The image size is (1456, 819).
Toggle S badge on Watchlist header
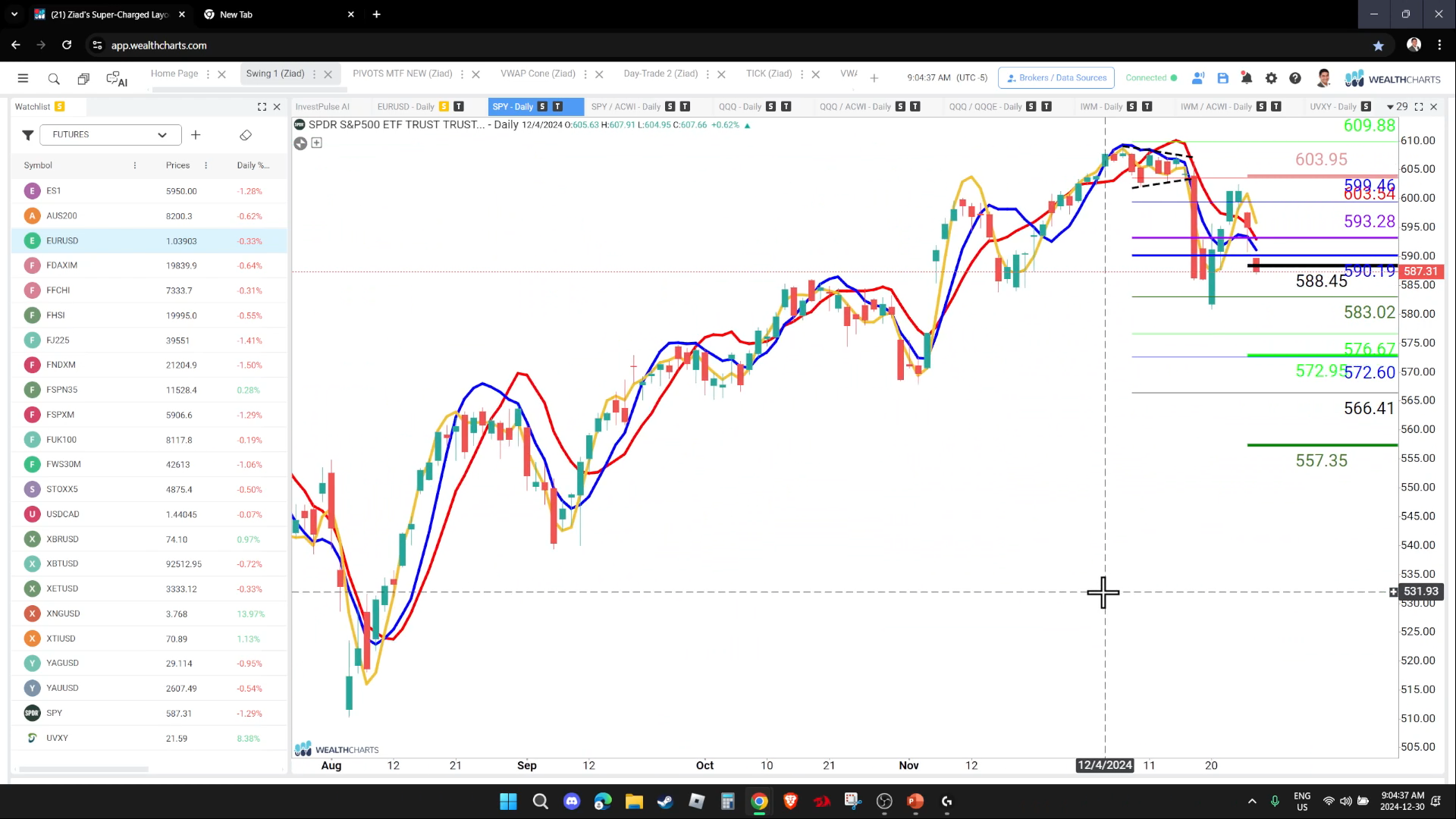(60, 107)
